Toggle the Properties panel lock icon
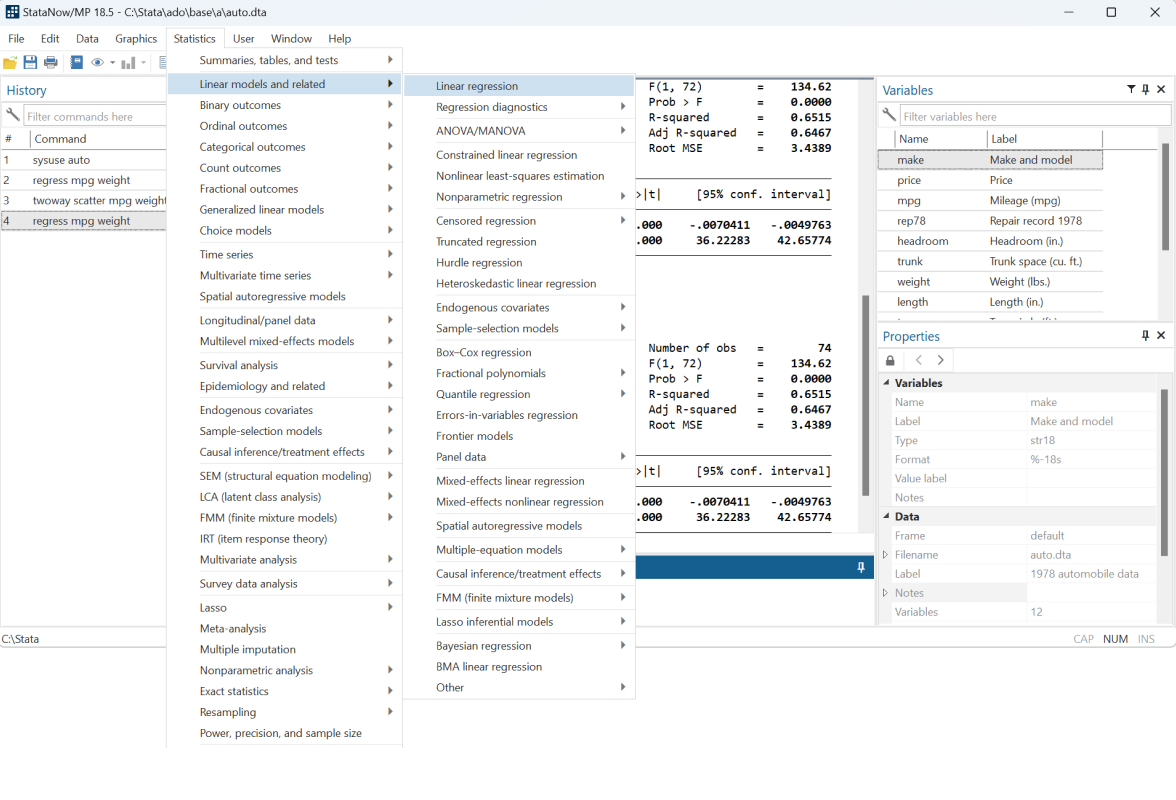This screenshot has width=1176, height=800. coord(891,360)
